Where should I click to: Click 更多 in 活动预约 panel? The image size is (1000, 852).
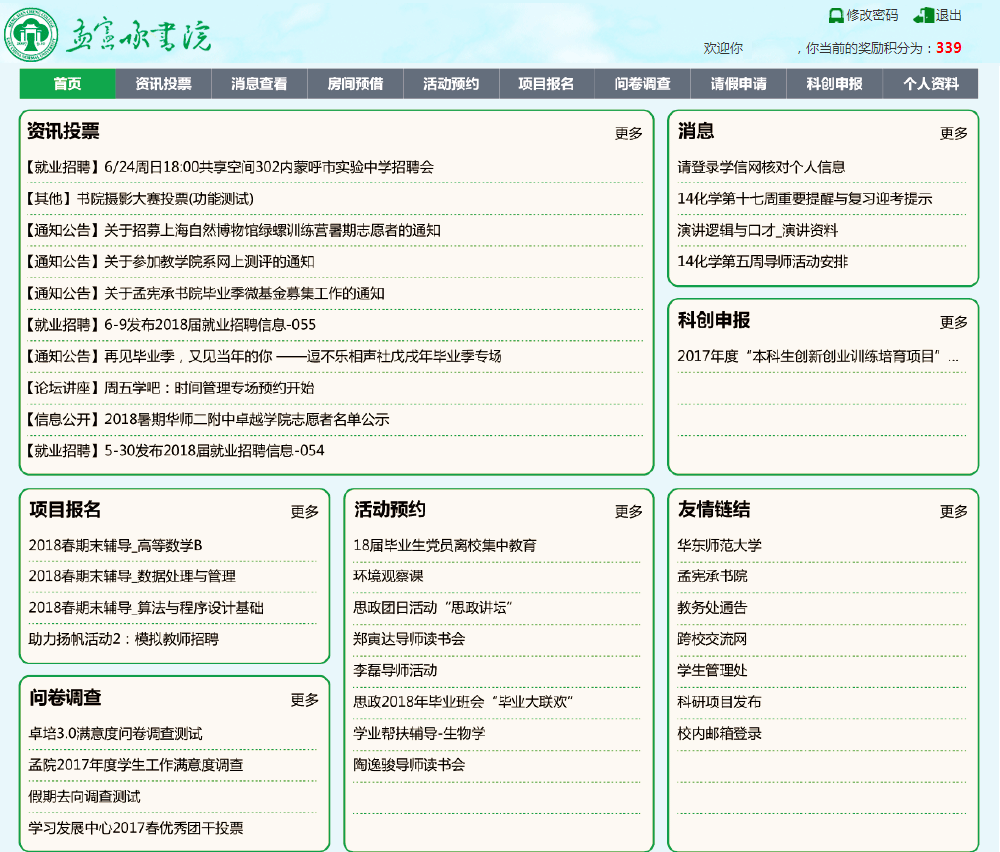(x=628, y=511)
